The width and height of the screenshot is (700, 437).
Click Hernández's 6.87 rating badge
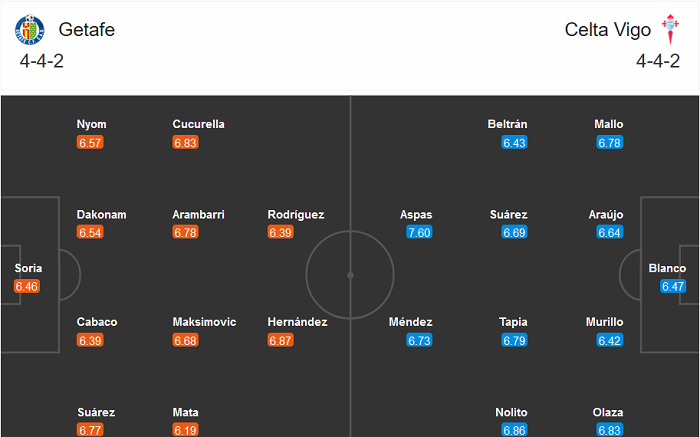tap(281, 341)
